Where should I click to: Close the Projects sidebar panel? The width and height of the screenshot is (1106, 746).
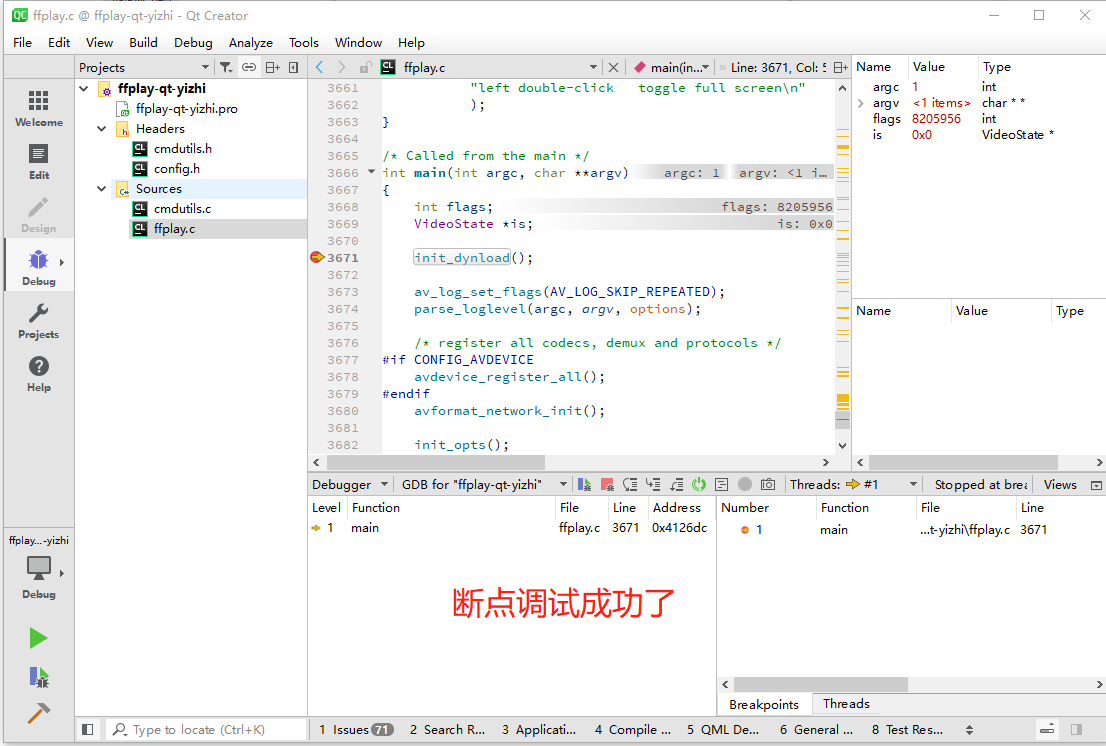[293, 68]
